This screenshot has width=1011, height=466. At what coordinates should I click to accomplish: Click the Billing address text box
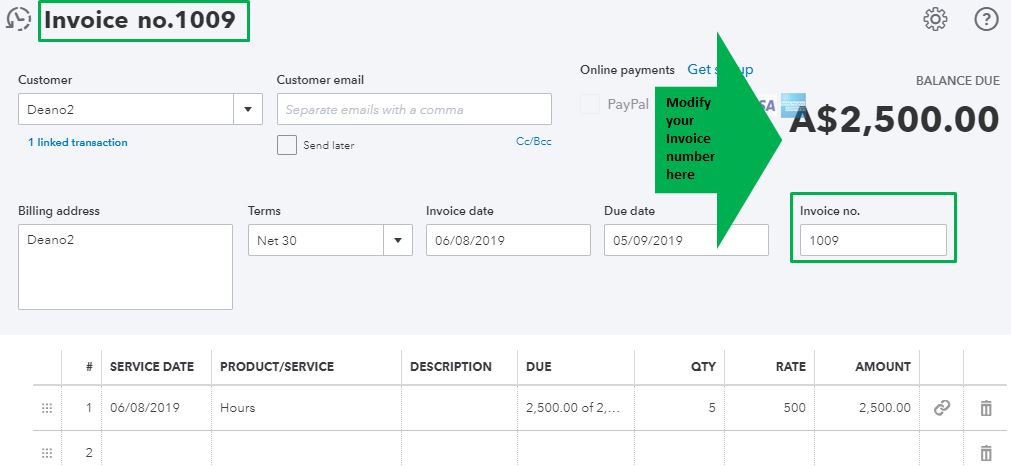pyautogui.click(x=125, y=267)
